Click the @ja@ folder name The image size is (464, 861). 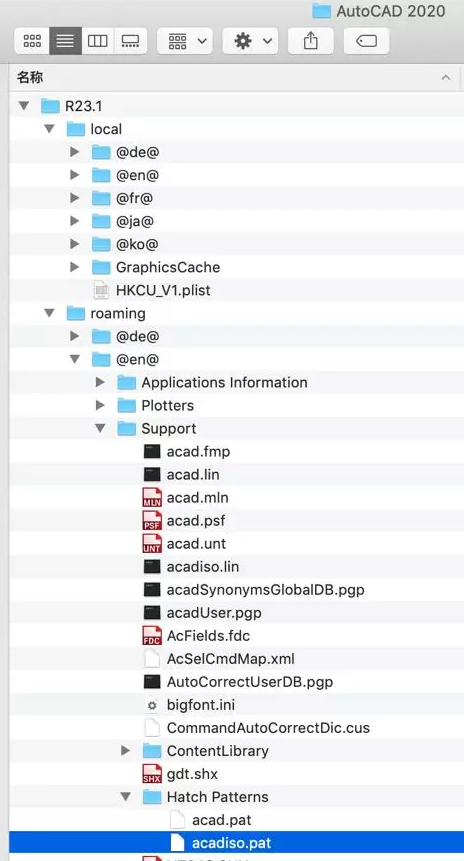(x=135, y=221)
